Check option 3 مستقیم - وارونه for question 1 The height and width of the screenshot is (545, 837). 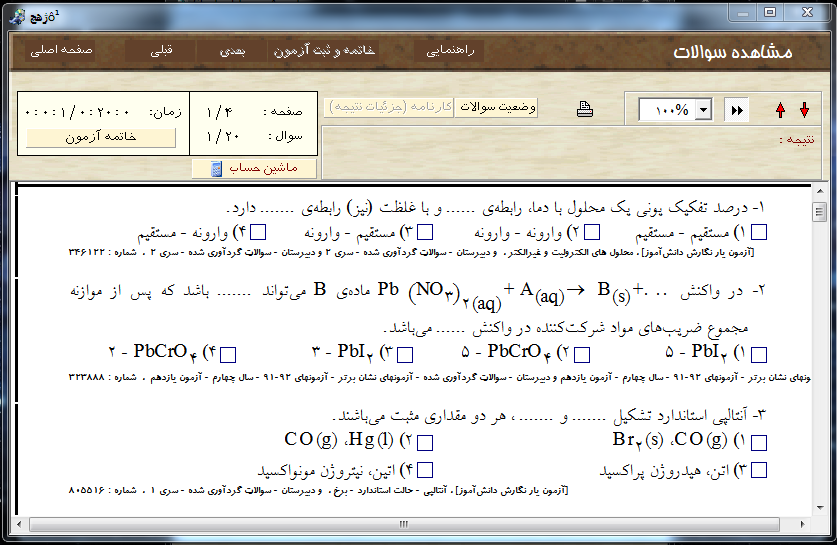coord(425,232)
